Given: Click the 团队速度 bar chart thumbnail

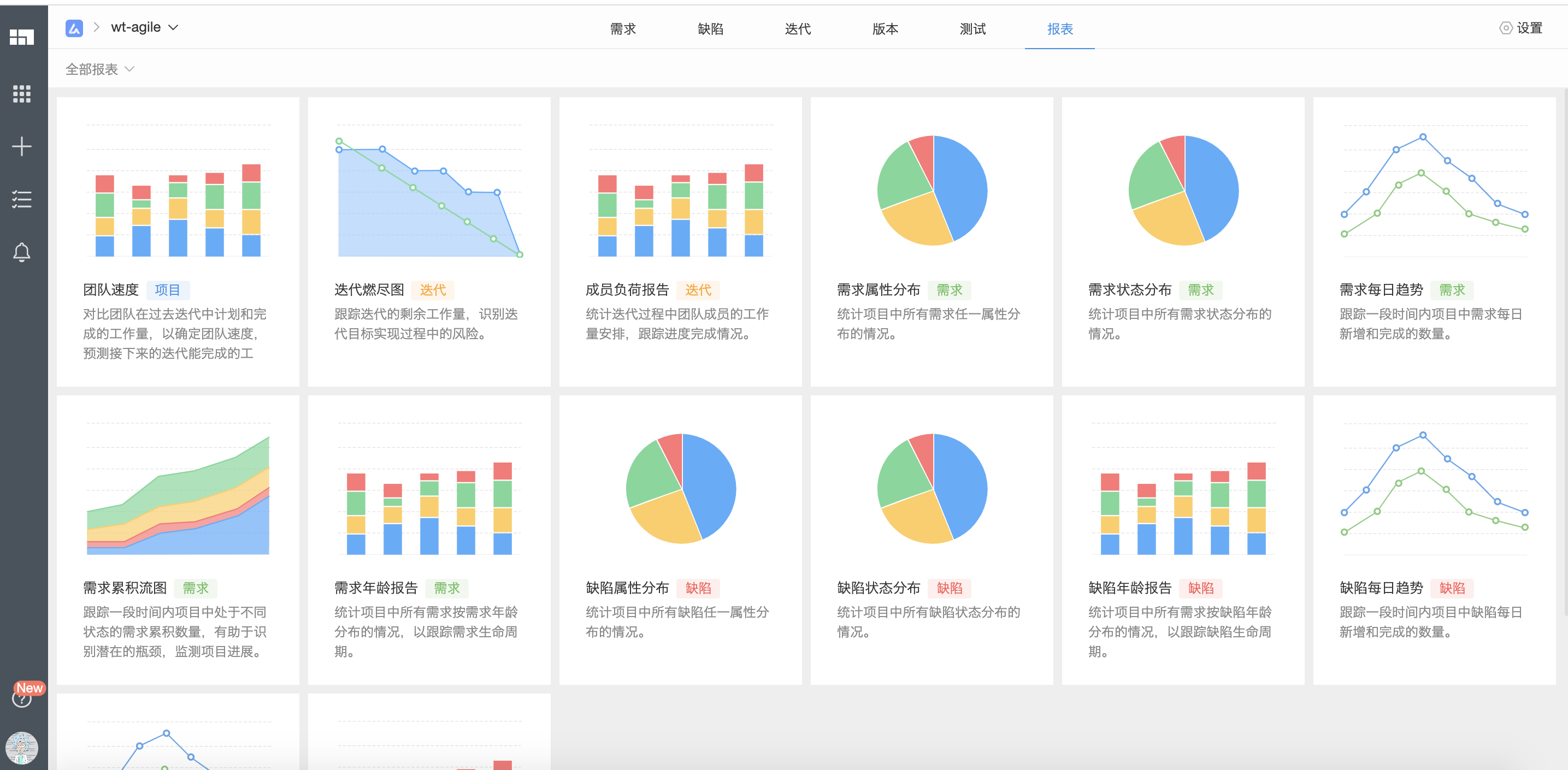Looking at the screenshot, I should point(178,191).
